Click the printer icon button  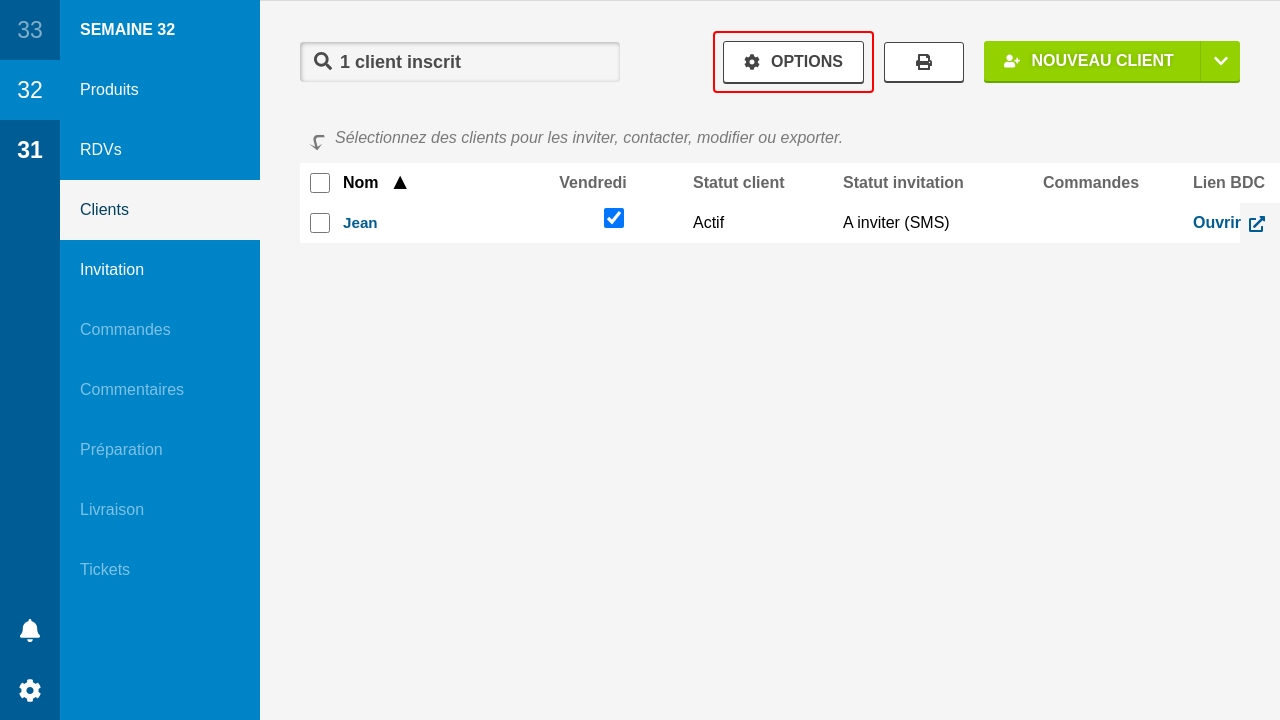pyautogui.click(x=924, y=62)
